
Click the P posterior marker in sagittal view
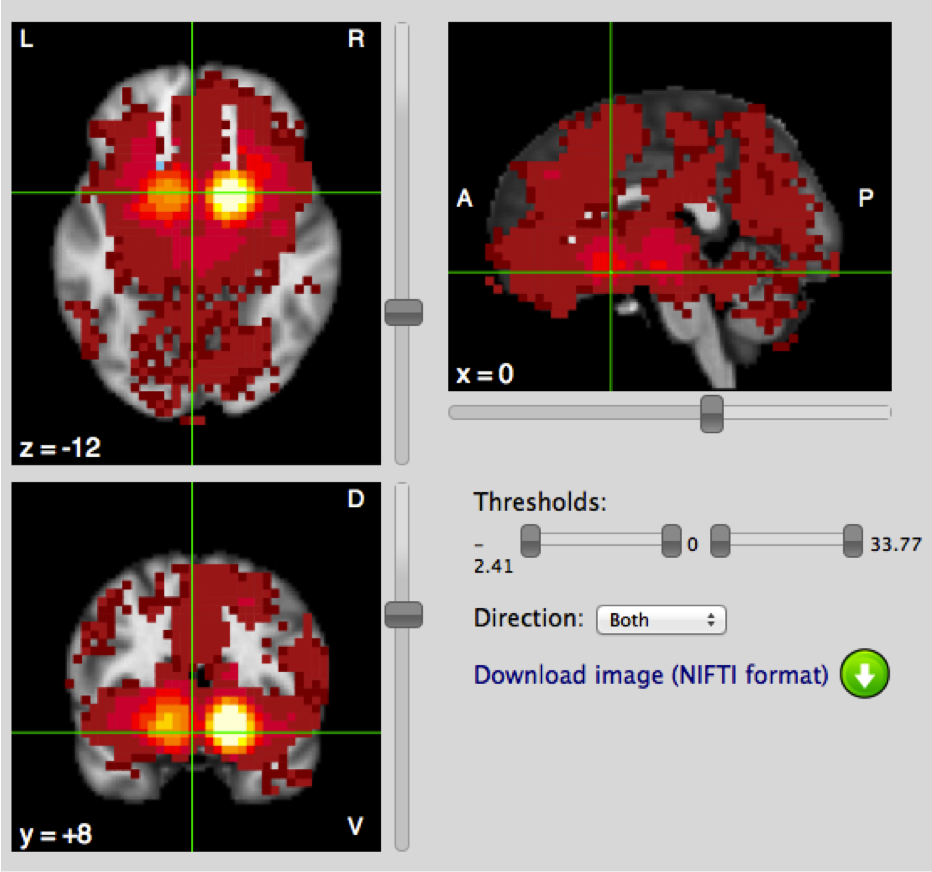[x=865, y=199]
